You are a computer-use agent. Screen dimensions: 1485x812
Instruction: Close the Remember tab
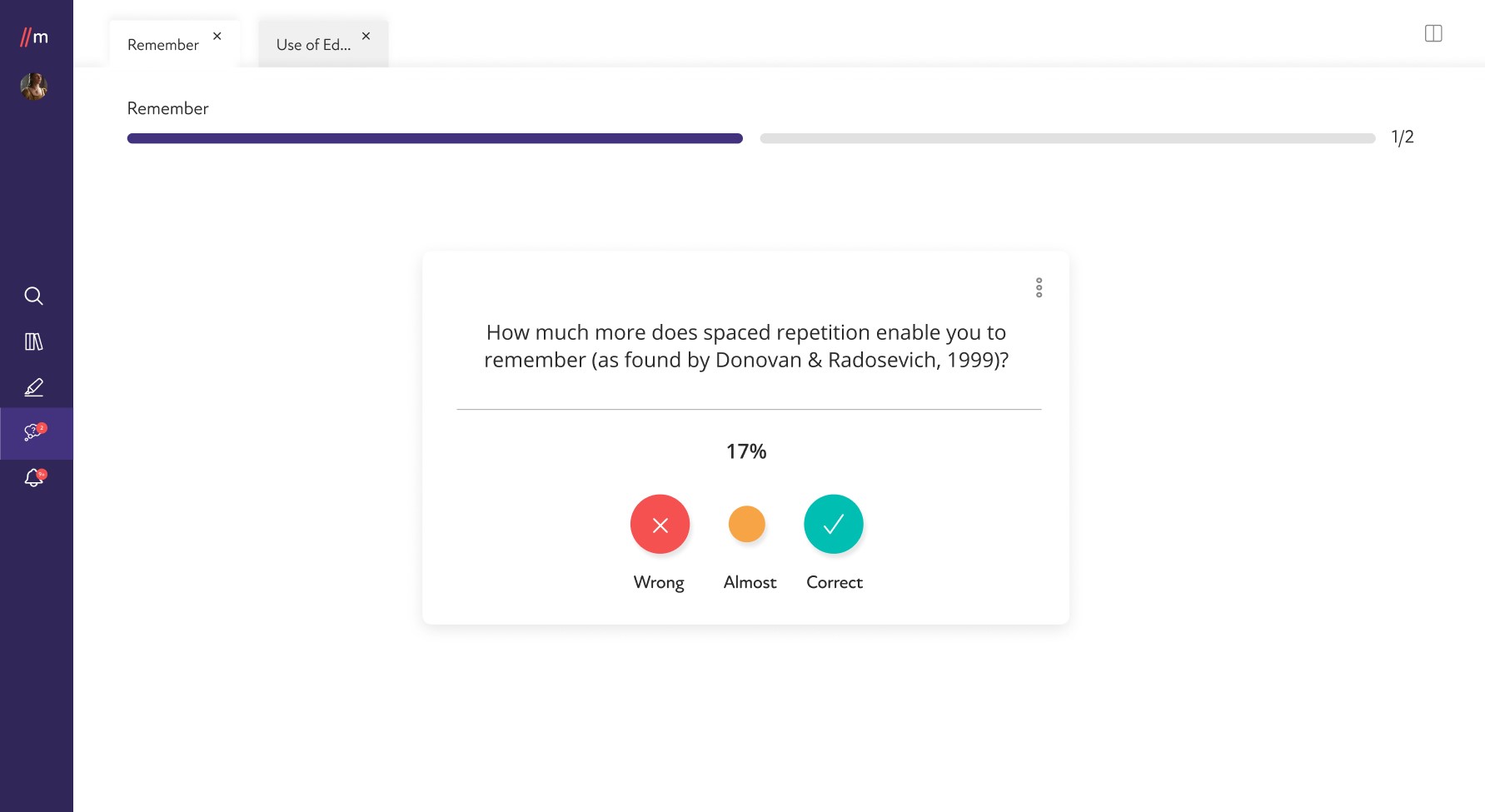tap(217, 36)
